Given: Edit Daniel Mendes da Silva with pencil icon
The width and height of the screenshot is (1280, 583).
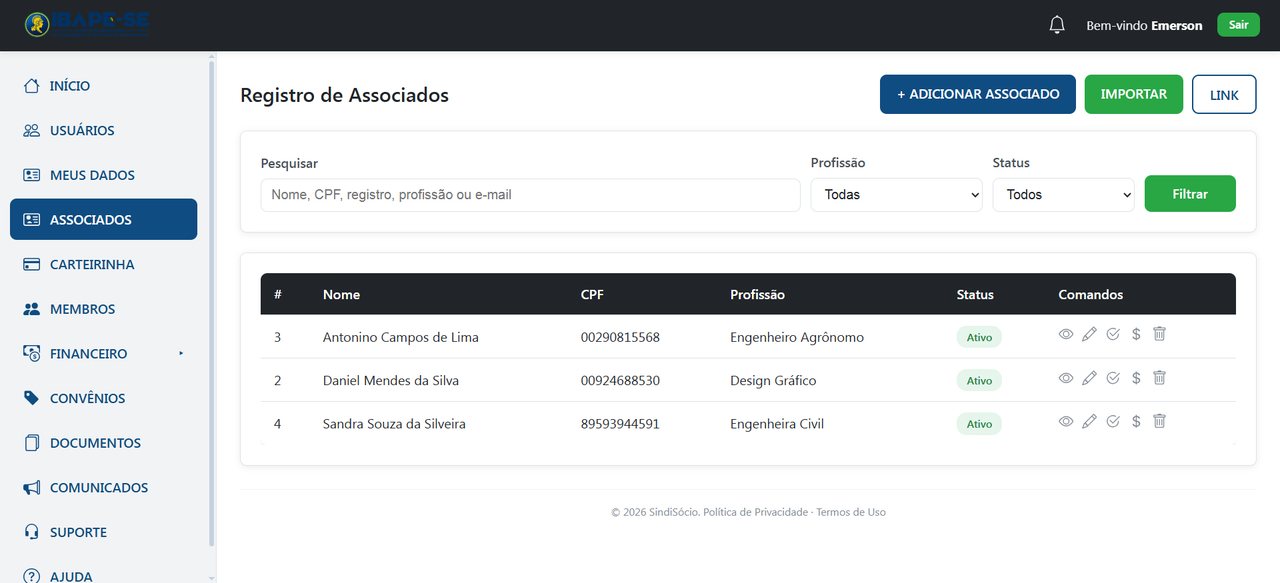Looking at the screenshot, I should point(1089,378).
